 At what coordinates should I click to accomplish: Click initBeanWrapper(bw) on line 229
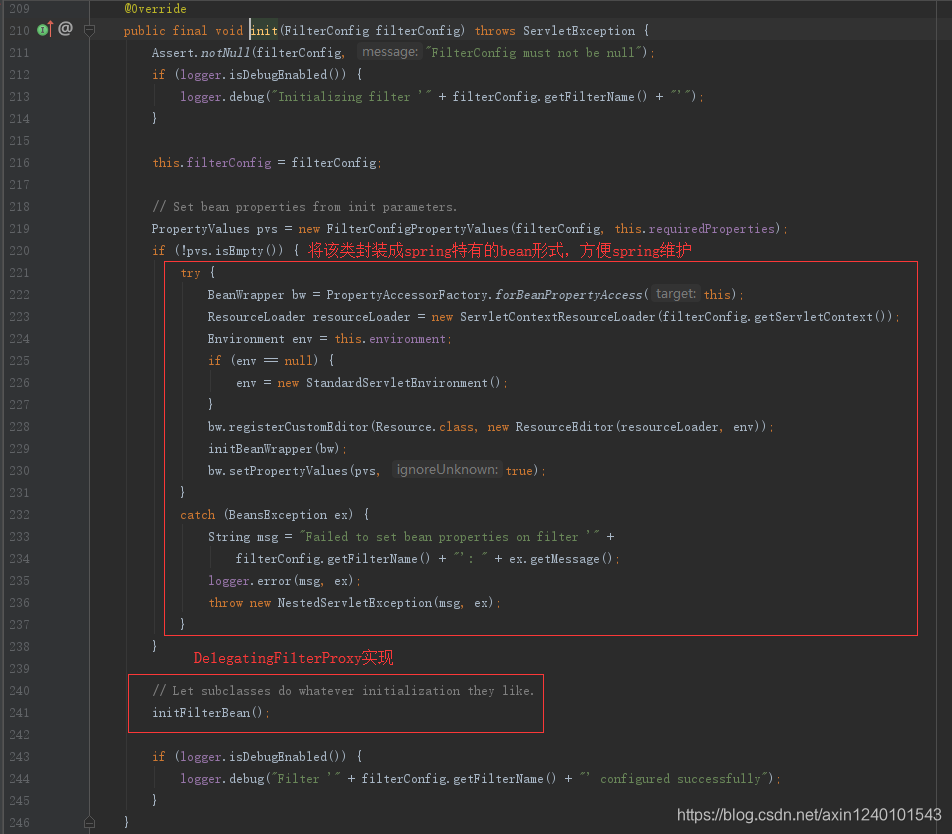tap(273, 449)
